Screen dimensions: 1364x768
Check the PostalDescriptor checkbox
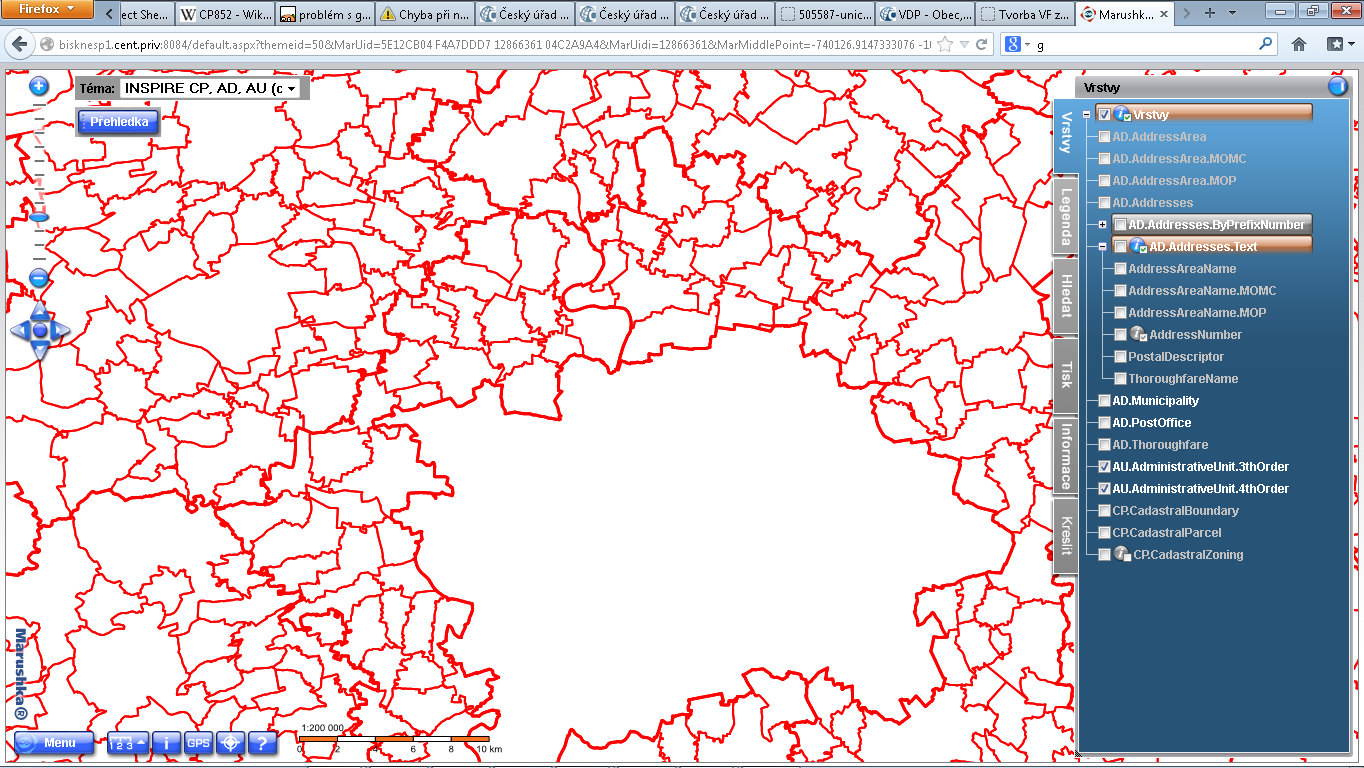1120,357
